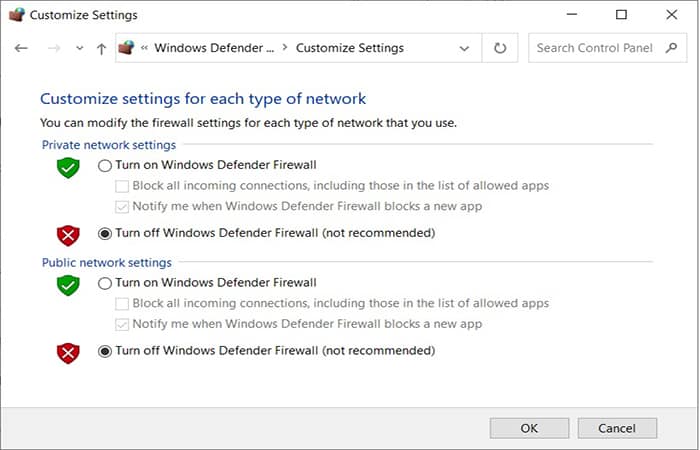Click the Cancel button

[617, 428]
